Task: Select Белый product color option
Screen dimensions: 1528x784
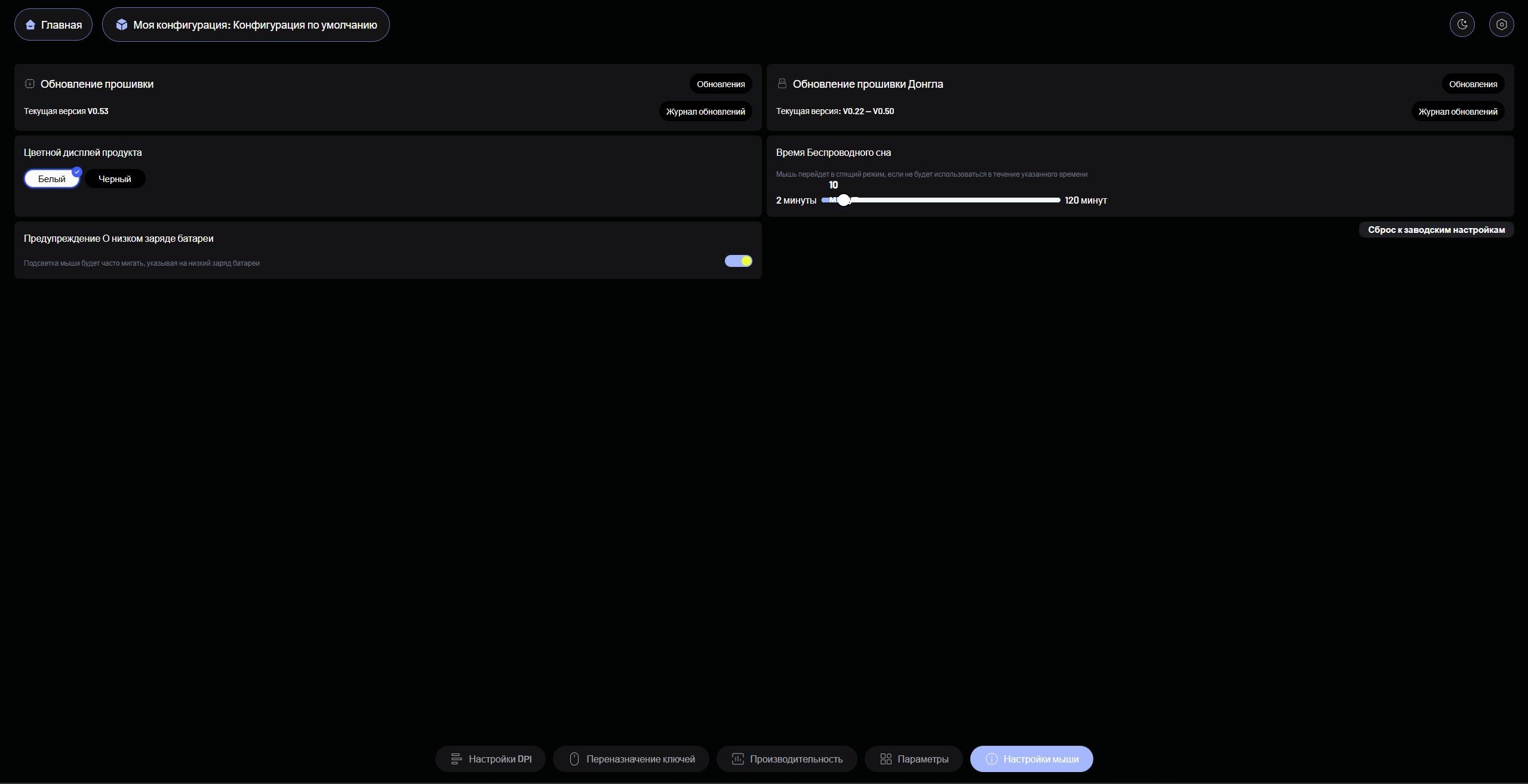Action: pyautogui.click(x=52, y=179)
